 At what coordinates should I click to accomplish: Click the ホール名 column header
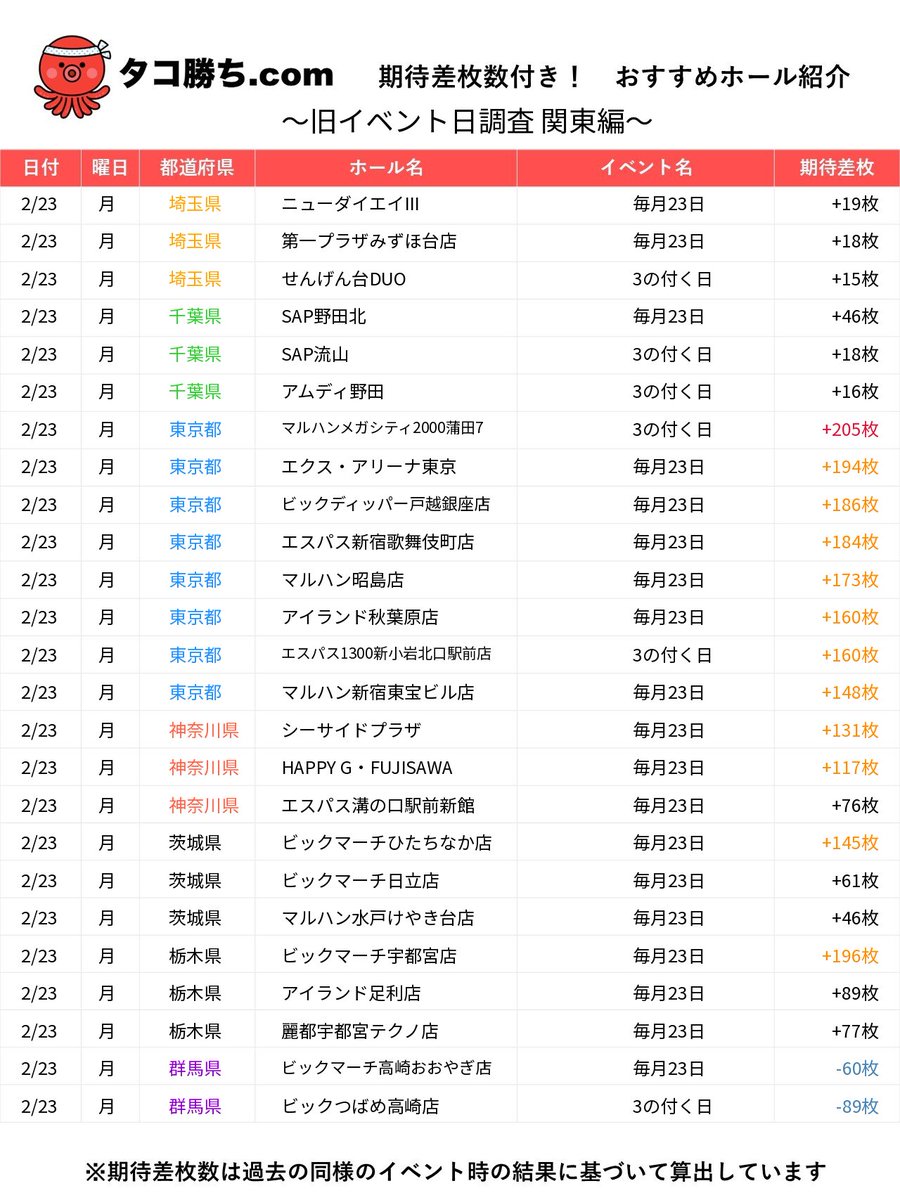386,167
